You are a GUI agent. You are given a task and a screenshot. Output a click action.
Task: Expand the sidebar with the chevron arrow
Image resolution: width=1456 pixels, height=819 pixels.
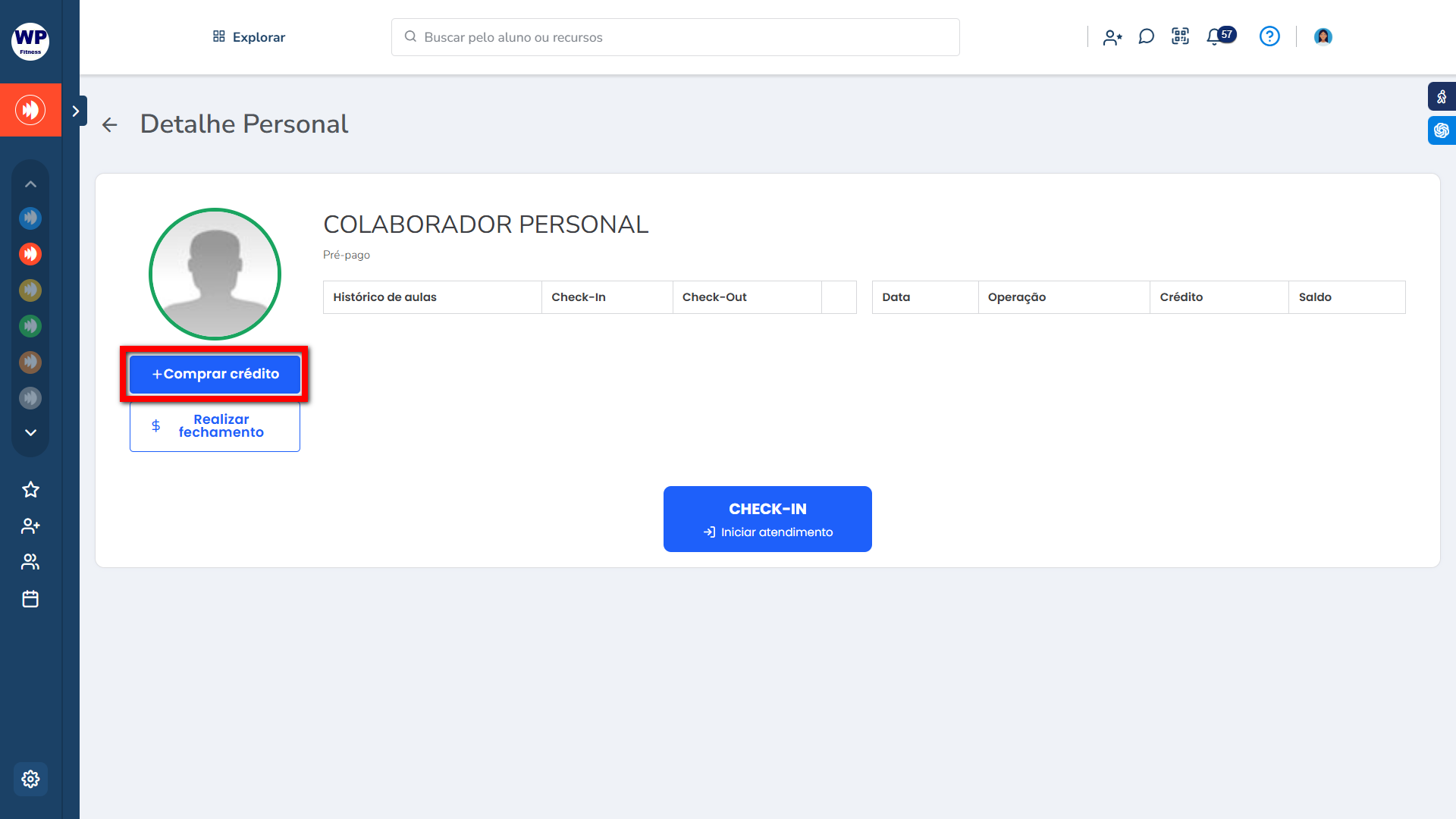coord(75,111)
